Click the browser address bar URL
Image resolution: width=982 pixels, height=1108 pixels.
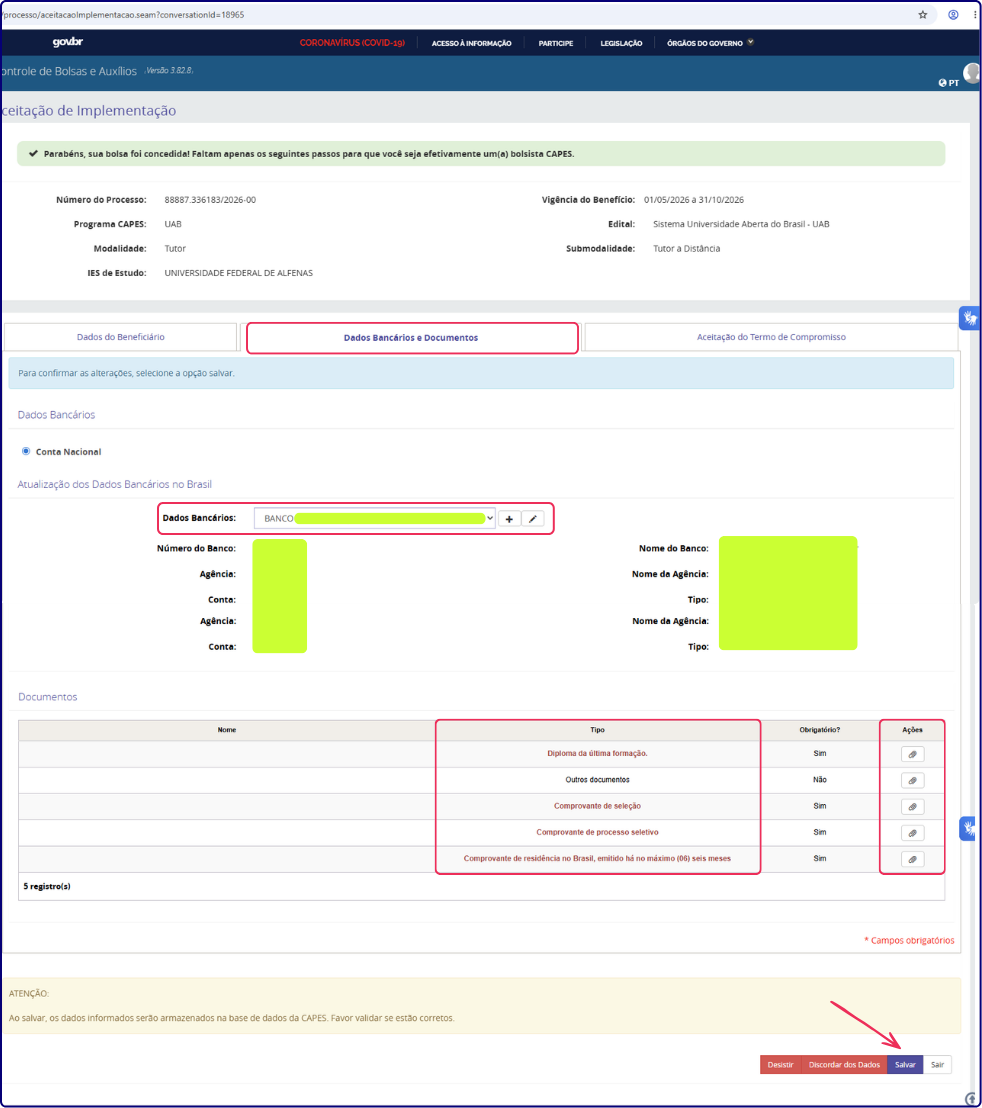click(x=124, y=14)
